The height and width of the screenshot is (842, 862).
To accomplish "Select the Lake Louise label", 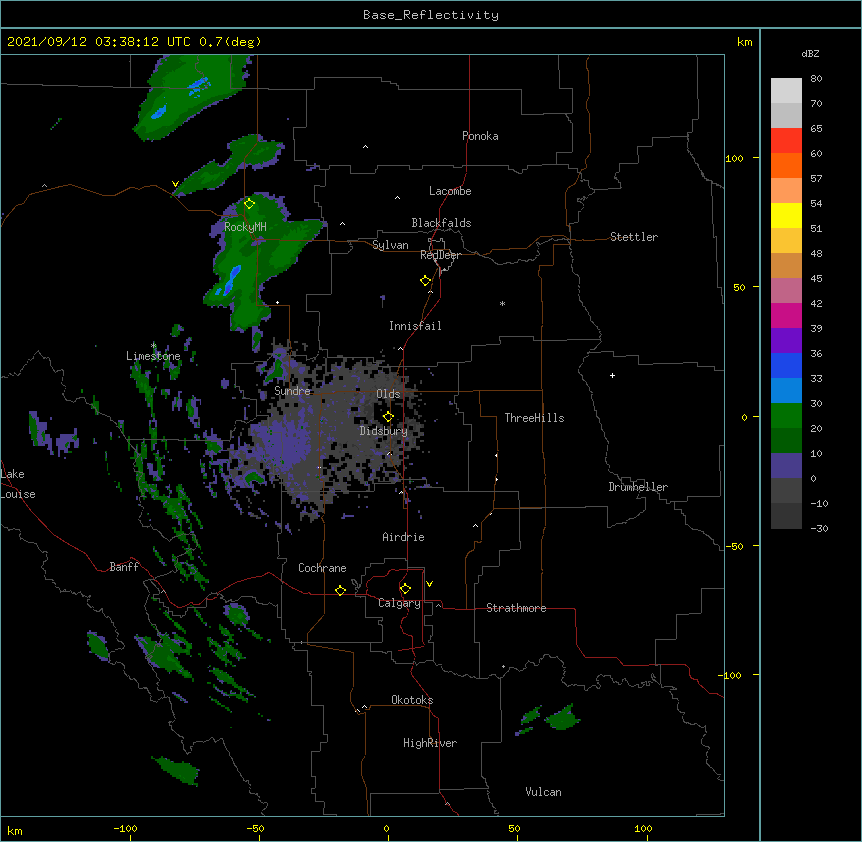I will 18,484.
